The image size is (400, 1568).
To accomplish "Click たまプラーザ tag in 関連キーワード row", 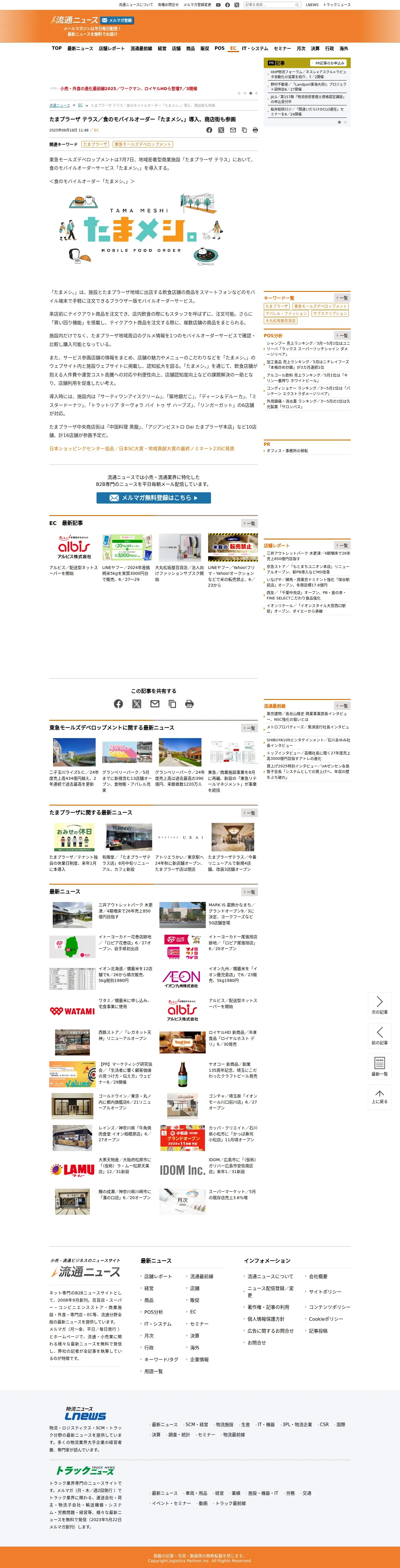I will [95, 144].
